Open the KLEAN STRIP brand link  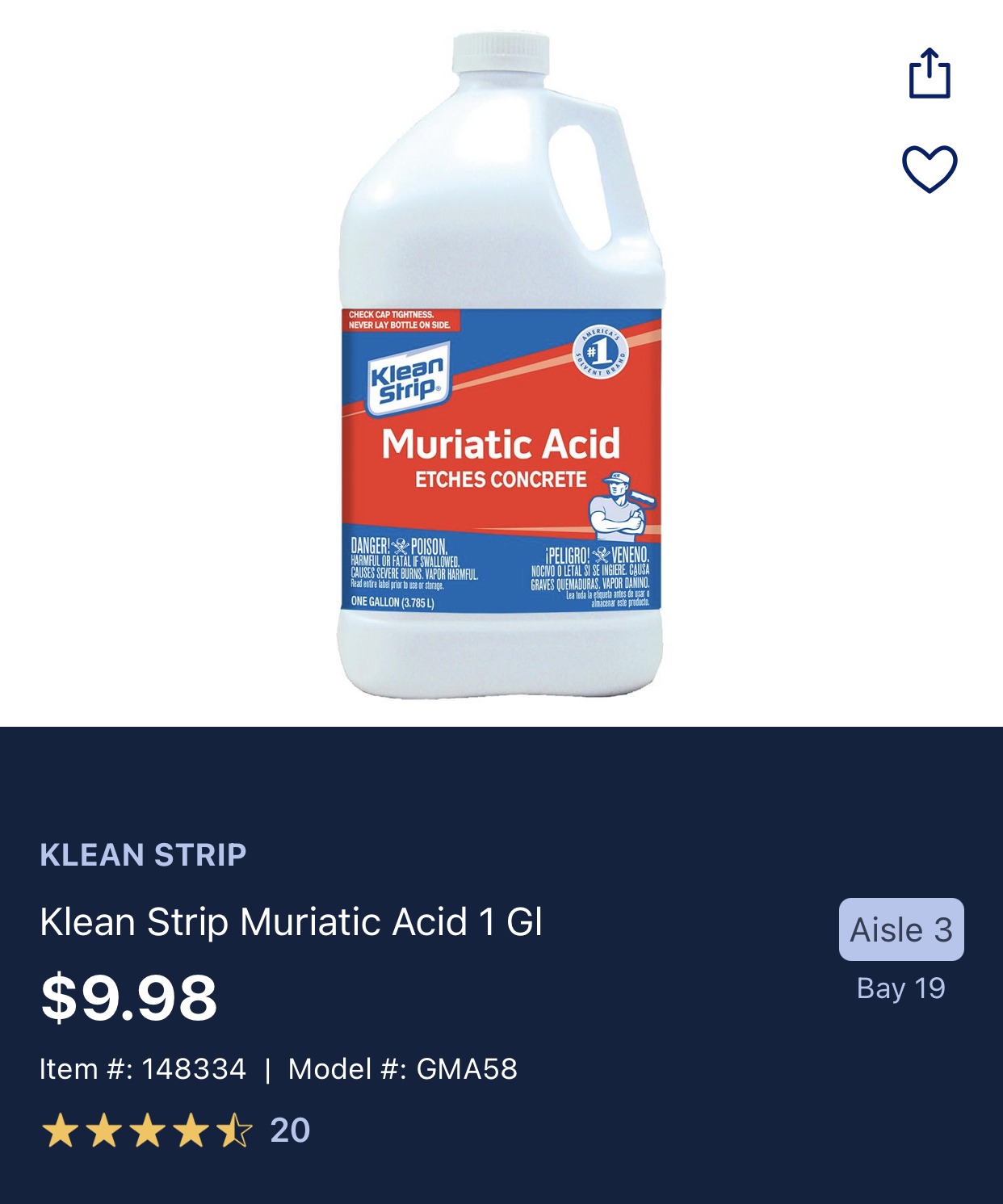(143, 854)
